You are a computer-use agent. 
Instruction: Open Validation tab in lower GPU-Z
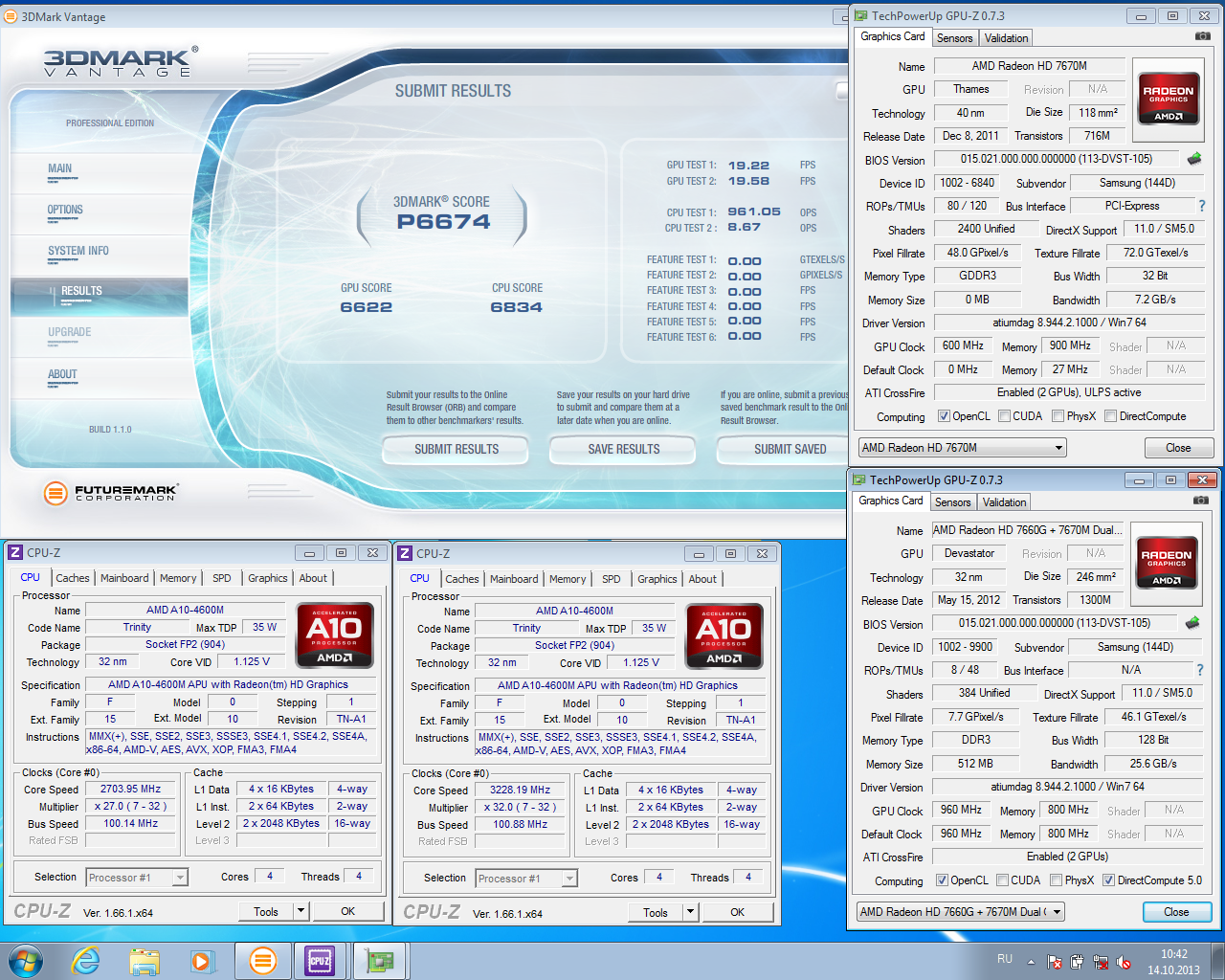(1004, 502)
